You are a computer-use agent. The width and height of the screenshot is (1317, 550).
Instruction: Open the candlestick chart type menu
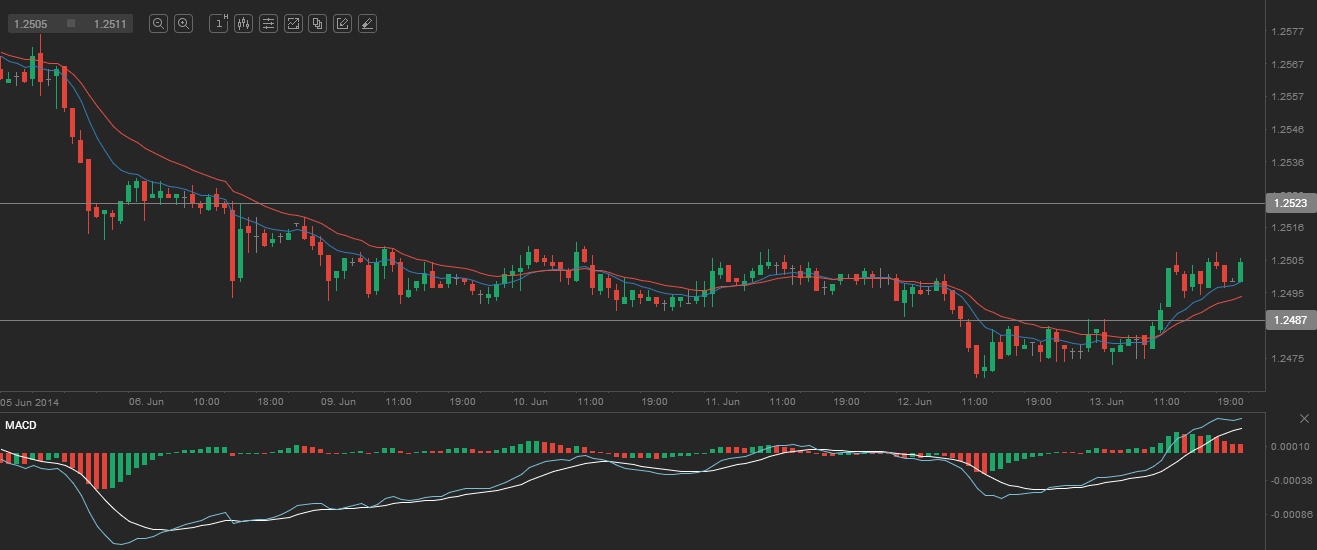pos(243,23)
